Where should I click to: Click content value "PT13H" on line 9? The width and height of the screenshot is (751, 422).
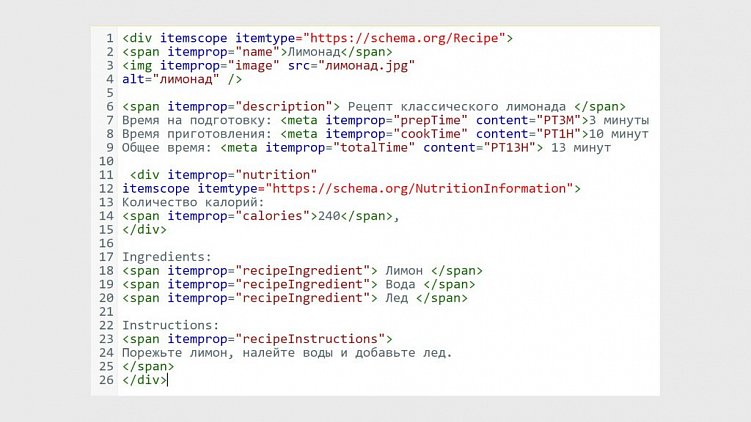(x=509, y=148)
